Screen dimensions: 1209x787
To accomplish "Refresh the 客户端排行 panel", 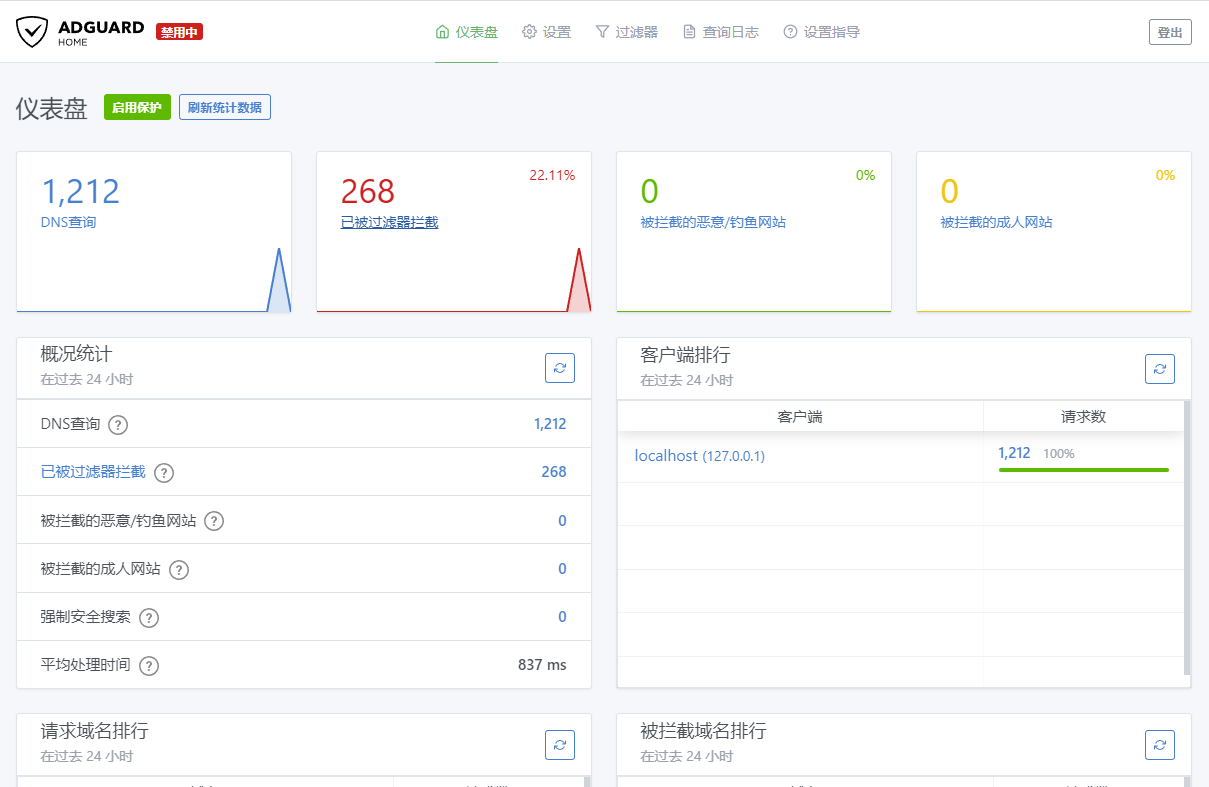I will coord(1159,368).
